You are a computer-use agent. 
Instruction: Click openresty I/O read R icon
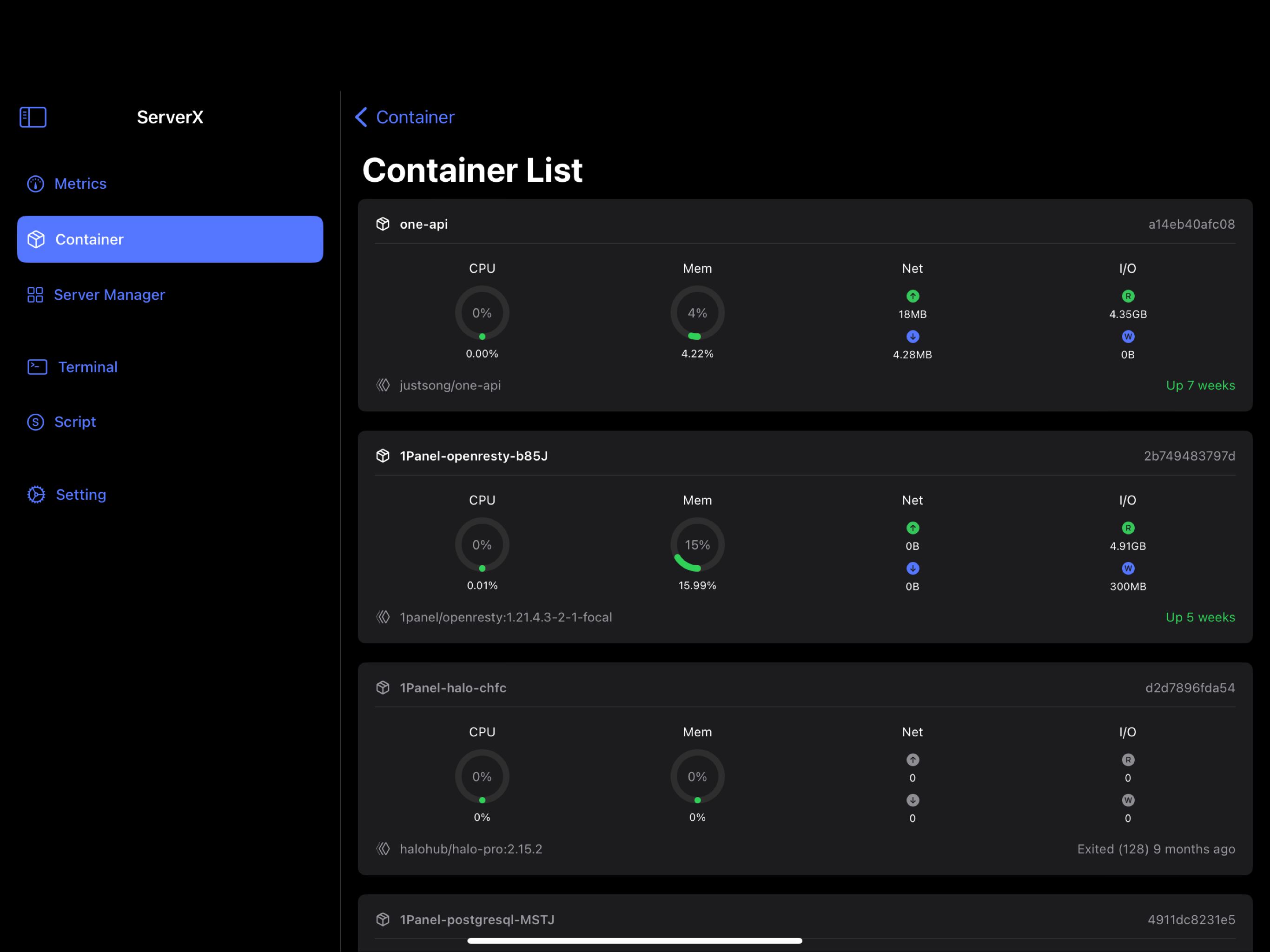(1128, 528)
